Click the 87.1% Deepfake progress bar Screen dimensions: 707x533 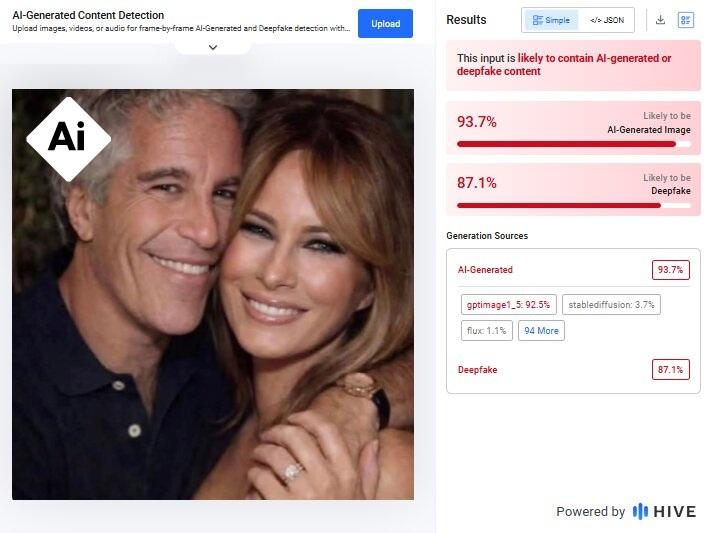point(573,205)
